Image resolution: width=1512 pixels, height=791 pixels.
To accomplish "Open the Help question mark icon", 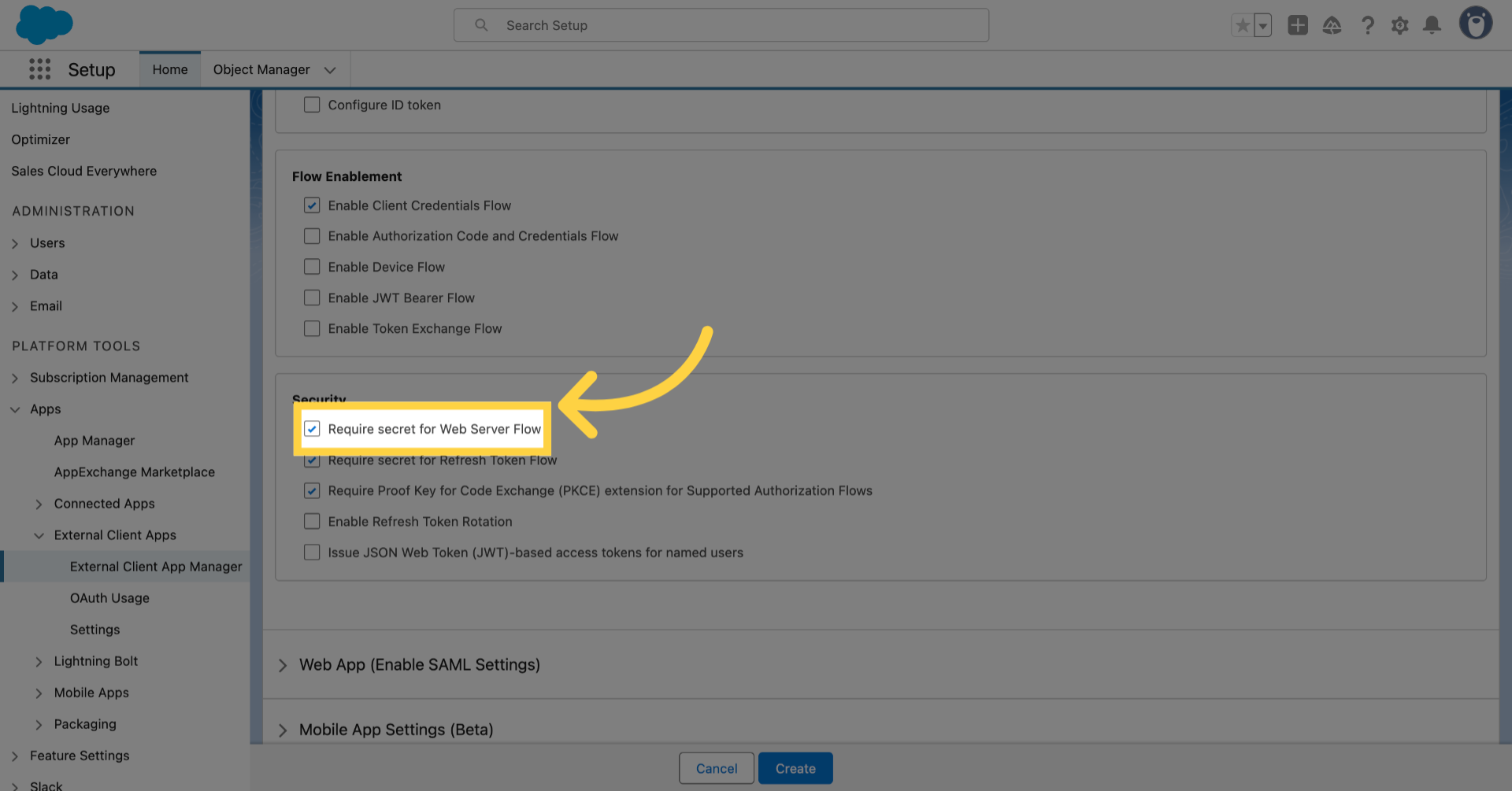I will [1368, 25].
